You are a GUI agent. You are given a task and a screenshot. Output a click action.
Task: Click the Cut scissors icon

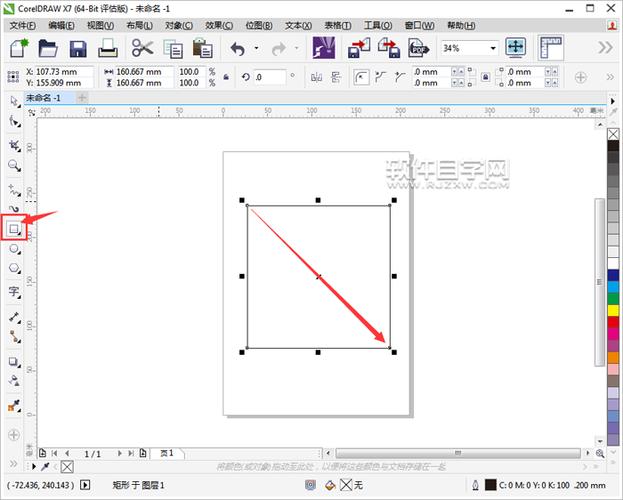click(142, 48)
